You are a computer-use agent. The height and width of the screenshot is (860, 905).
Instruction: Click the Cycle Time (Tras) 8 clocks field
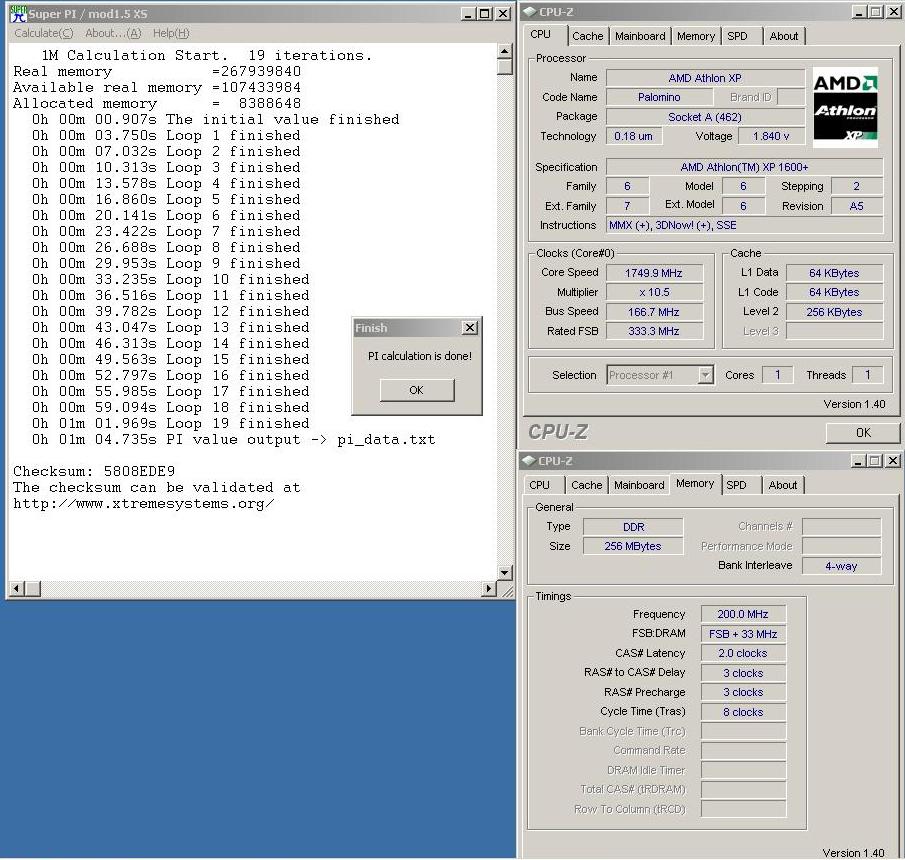pos(743,712)
